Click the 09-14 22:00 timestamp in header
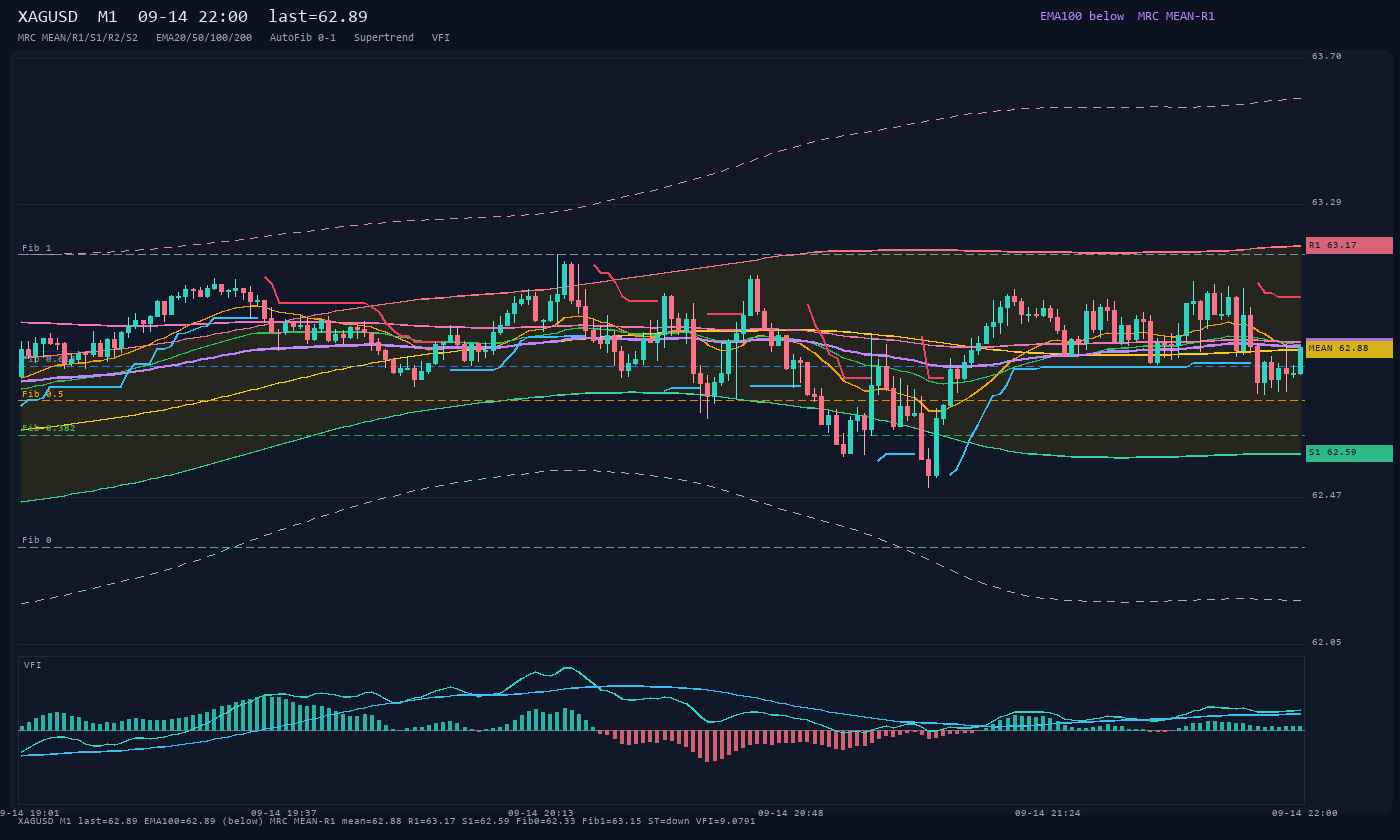Screen dimensions: 1400x840 pos(193,17)
